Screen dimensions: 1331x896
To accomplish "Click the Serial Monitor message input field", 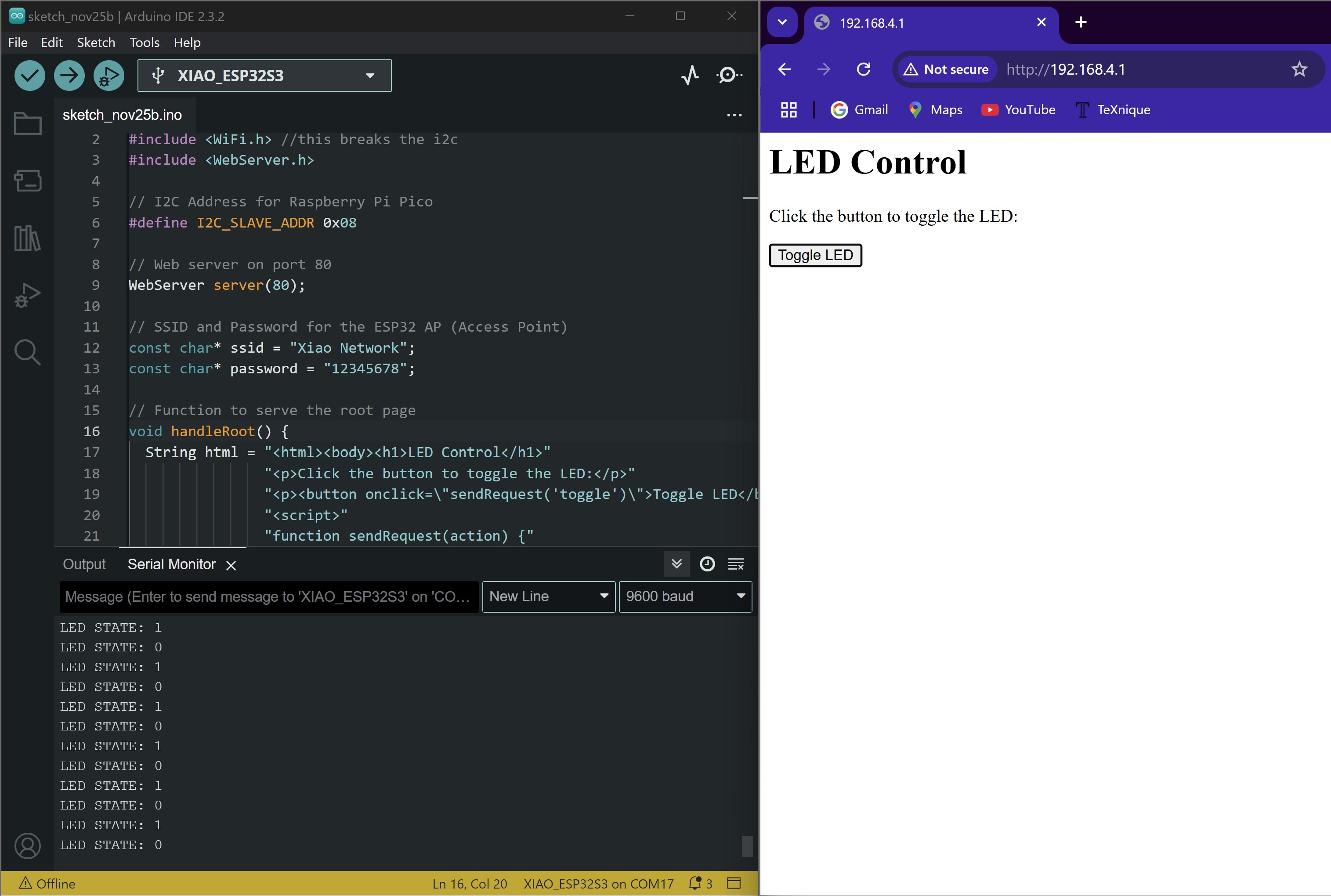I will pos(268,596).
